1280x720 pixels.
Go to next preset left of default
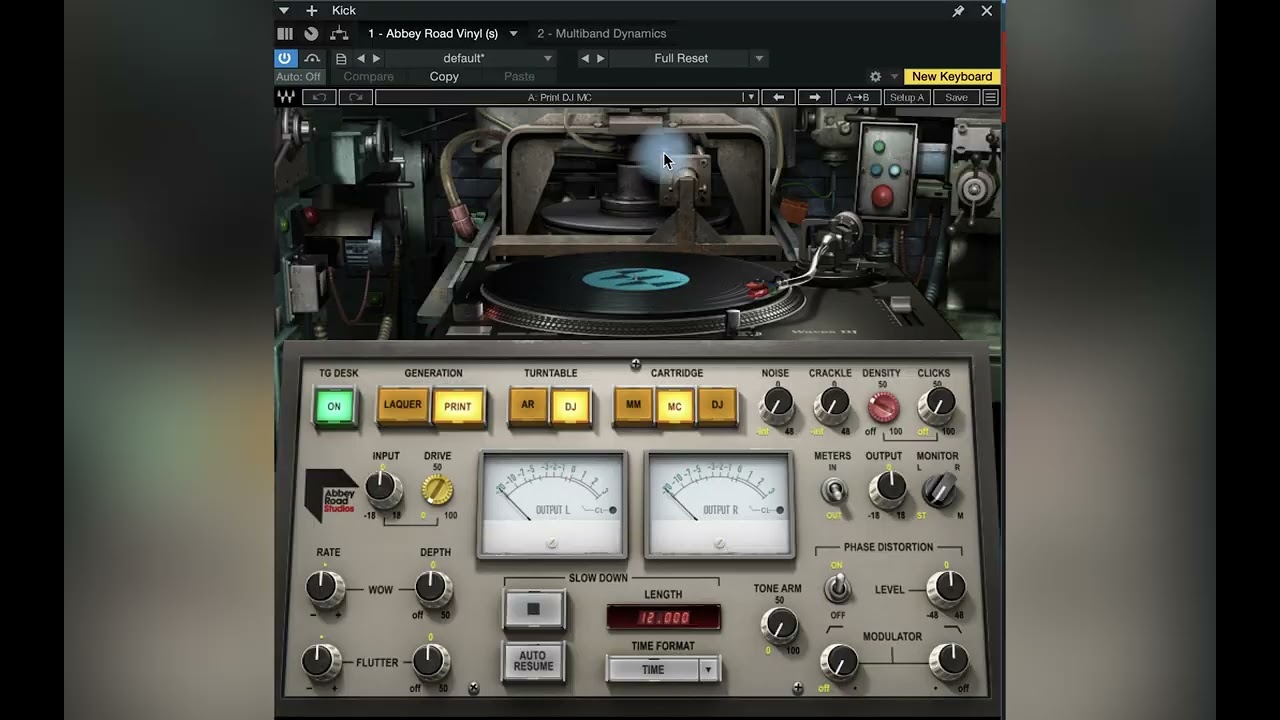(x=376, y=58)
